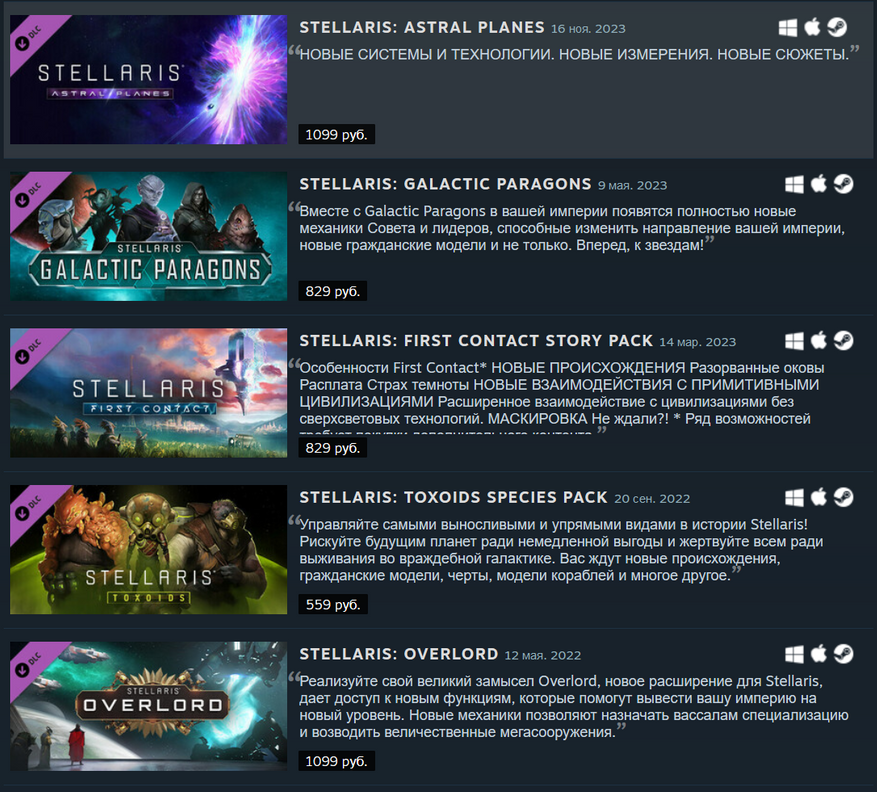The image size is (877, 792).
Task: Open Stellaris: Astral Planes title link
Action: click(x=422, y=27)
